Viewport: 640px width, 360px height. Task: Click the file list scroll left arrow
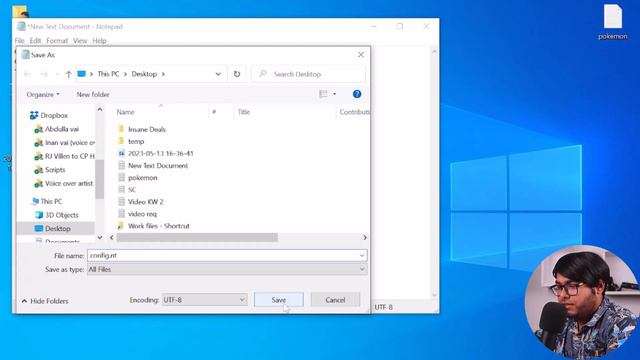coord(111,237)
